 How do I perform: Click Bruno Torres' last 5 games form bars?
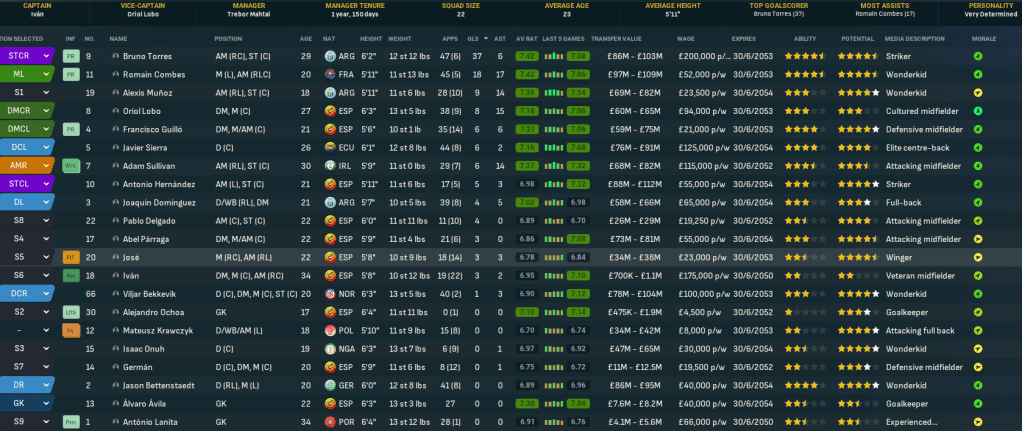[x=565, y=57]
